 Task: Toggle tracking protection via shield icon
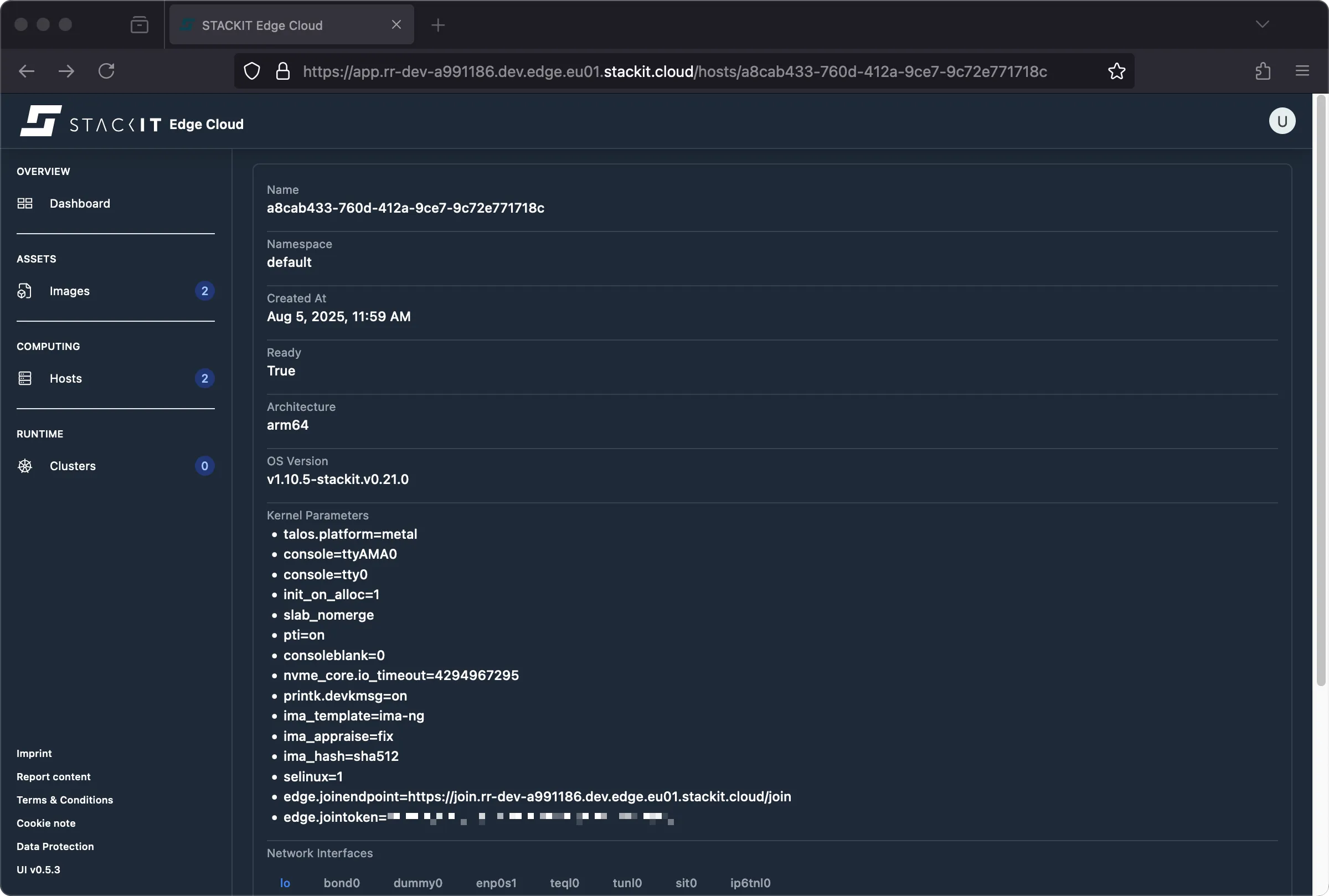point(251,70)
